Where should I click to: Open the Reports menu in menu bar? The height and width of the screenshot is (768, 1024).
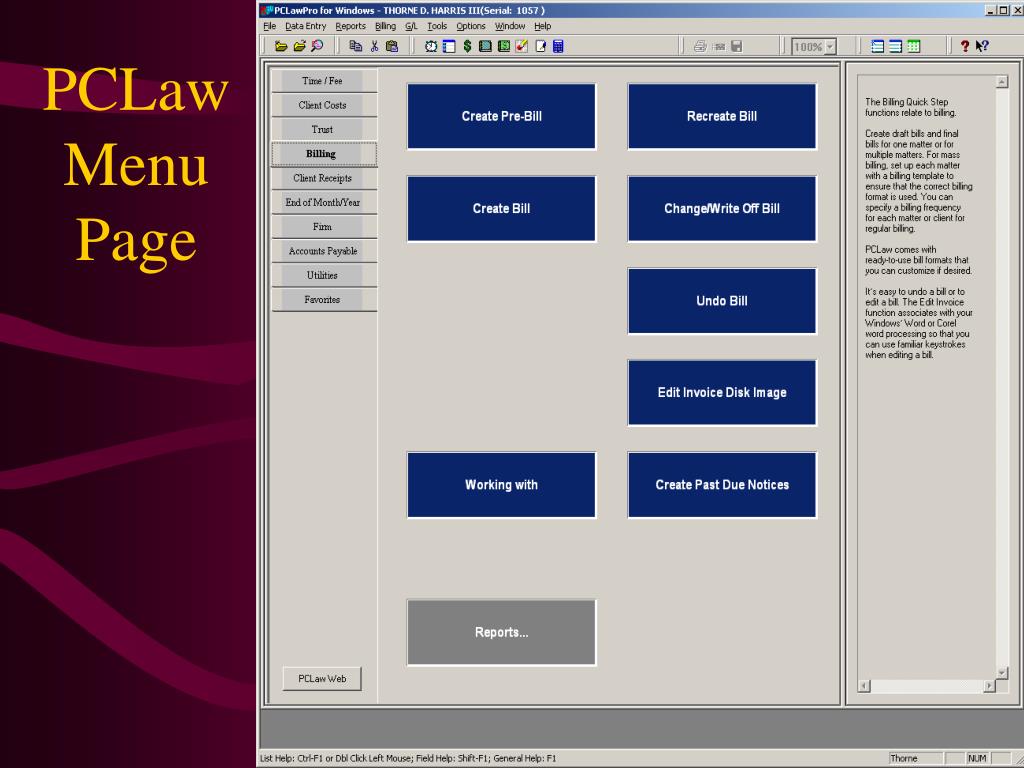[x=351, y=26]
